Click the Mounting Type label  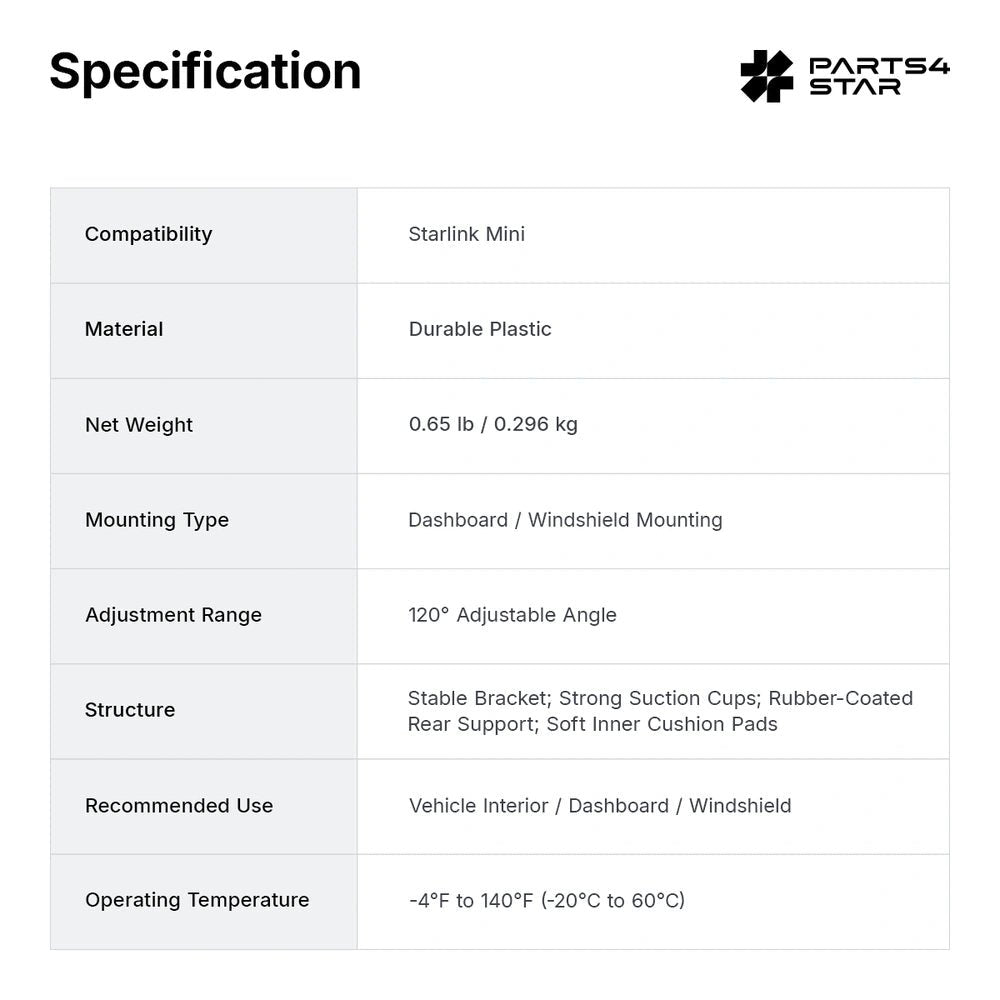tap(157, 520)
